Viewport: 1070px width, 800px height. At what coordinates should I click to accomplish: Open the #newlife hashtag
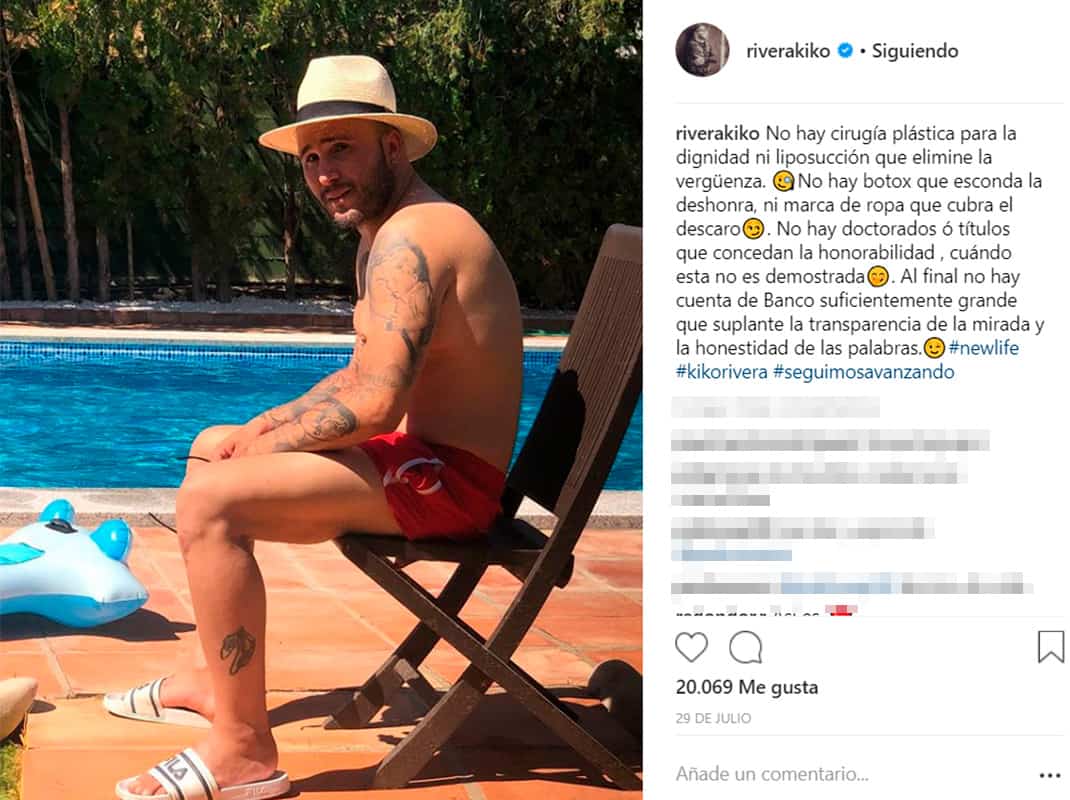click(983, 348)
